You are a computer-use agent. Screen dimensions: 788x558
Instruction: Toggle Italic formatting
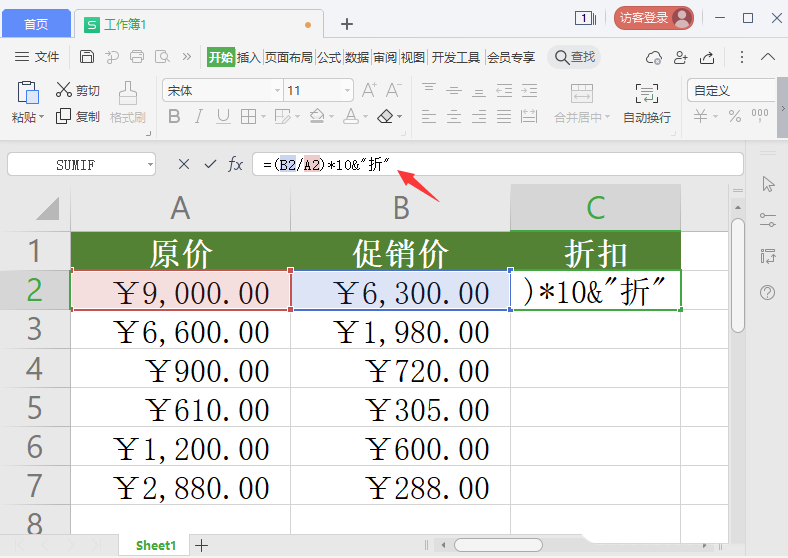coord(199,117)
